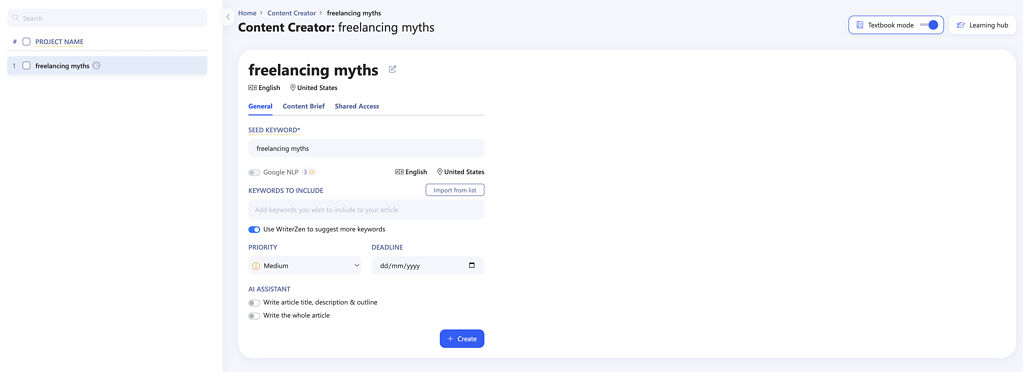Image resolution: width=1023 pixels, height=372 pixels.
Task: Enable Write the whole article toggle
Action: 254,316
